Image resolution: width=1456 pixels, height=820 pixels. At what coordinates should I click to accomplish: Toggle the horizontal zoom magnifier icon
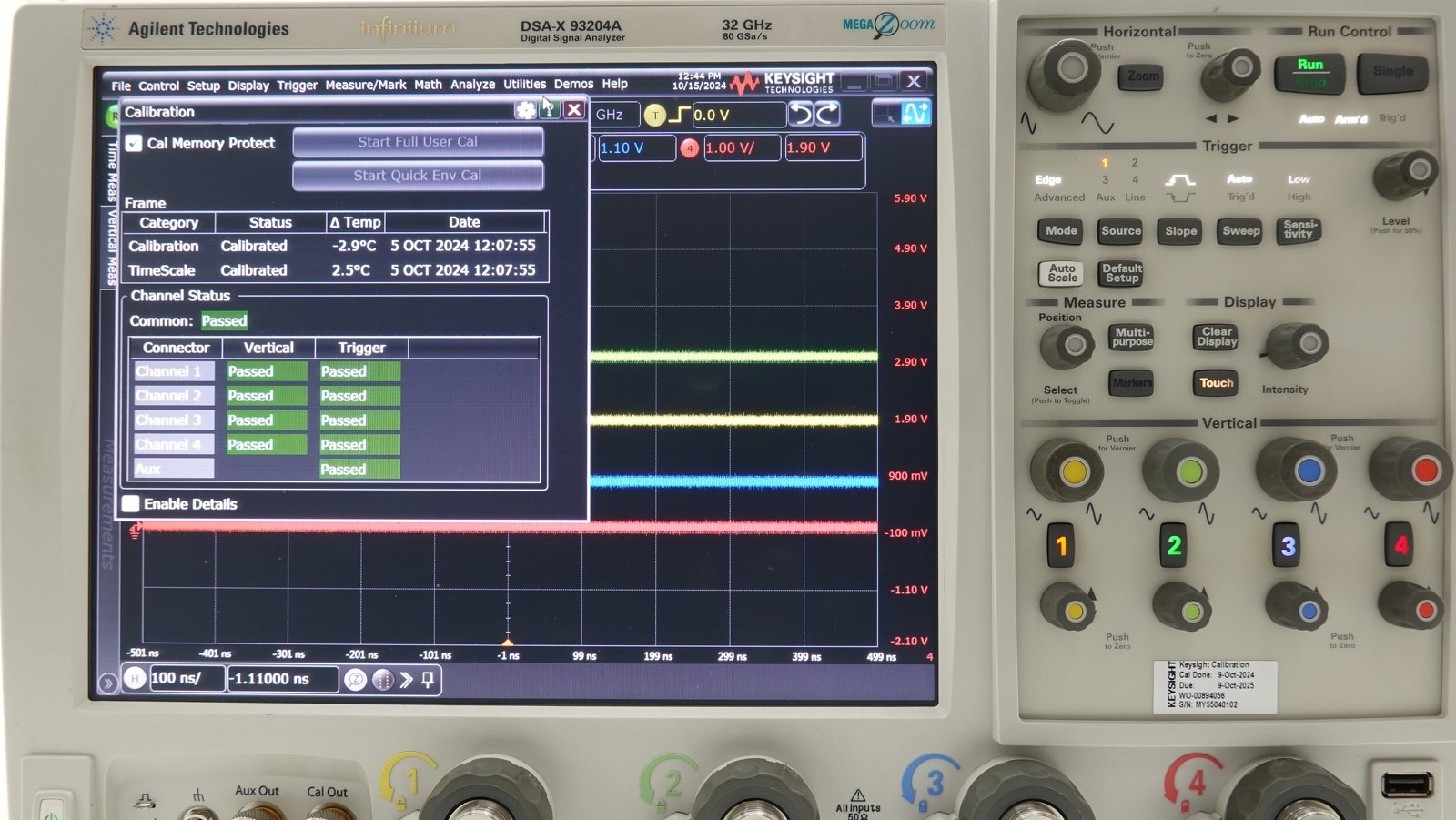[356, 679]
